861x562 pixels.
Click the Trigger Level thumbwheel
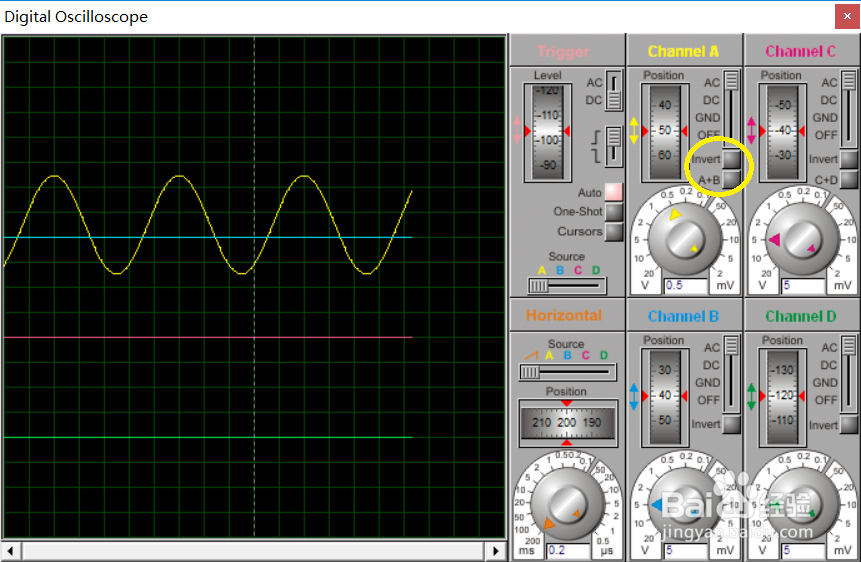pos(547,132)
